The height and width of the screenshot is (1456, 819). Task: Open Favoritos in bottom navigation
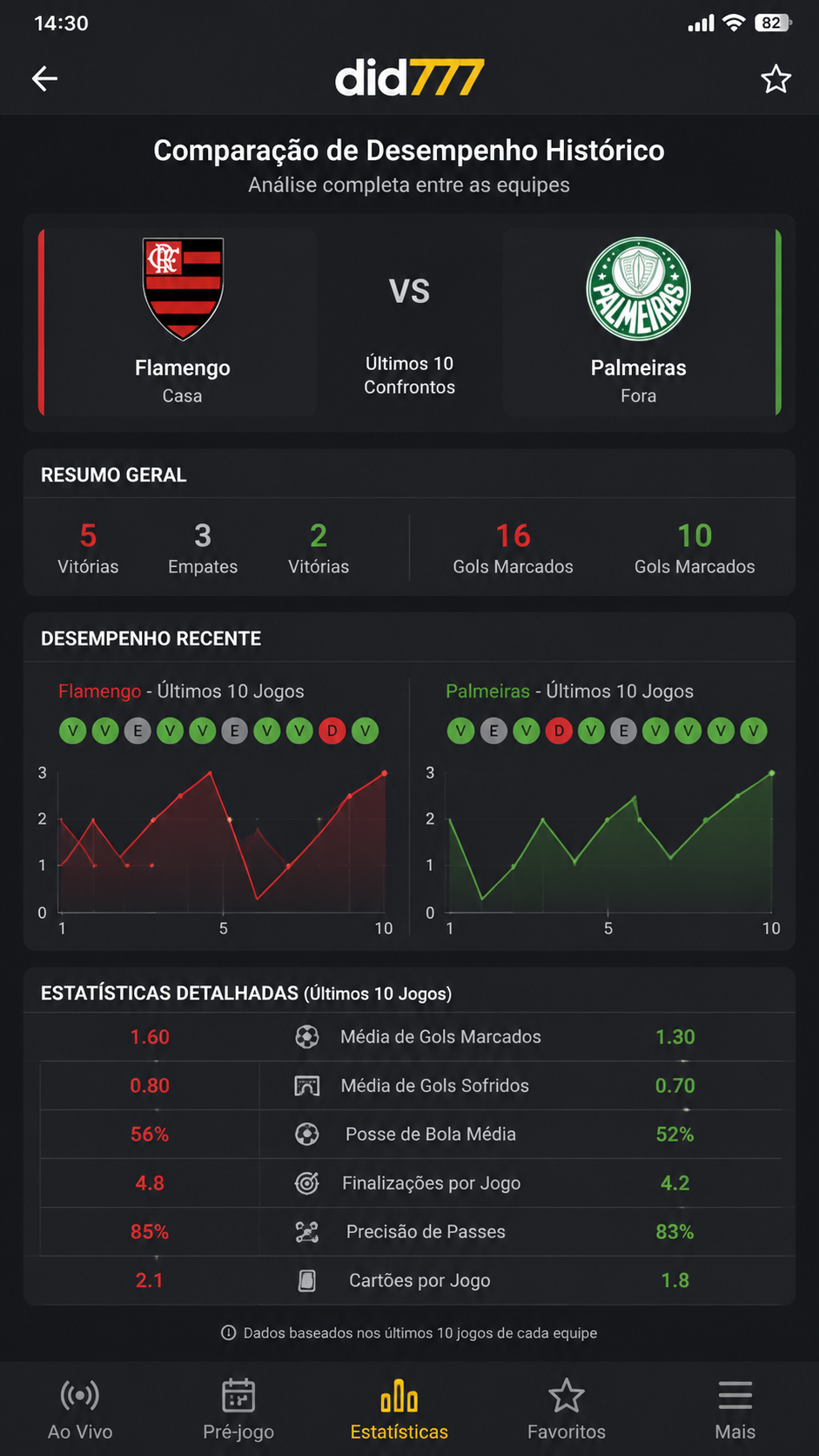click(567, 1410)
